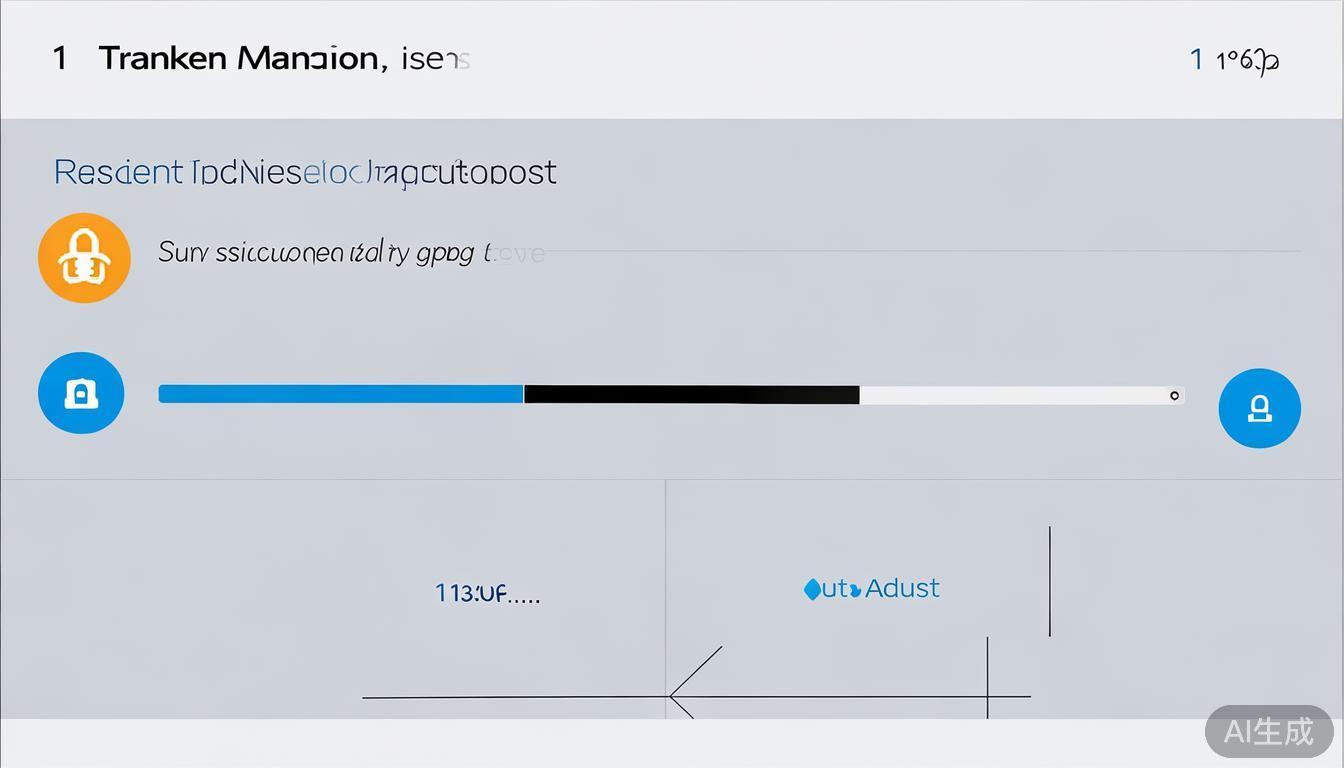This screenshot has width=1344, height=768.
Task: Open the blue "Resdent" heading link
Action: (118, 173)
